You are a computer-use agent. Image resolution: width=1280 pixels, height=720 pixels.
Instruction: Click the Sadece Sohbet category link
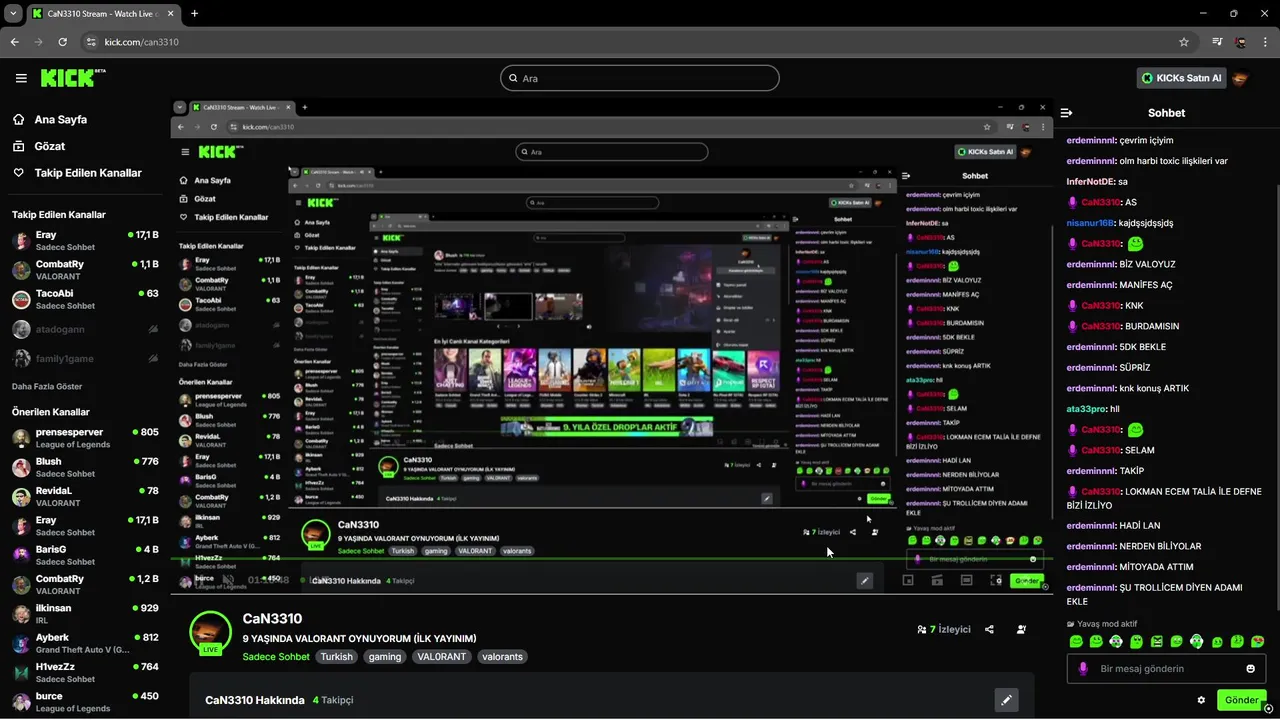coord(276,657)
